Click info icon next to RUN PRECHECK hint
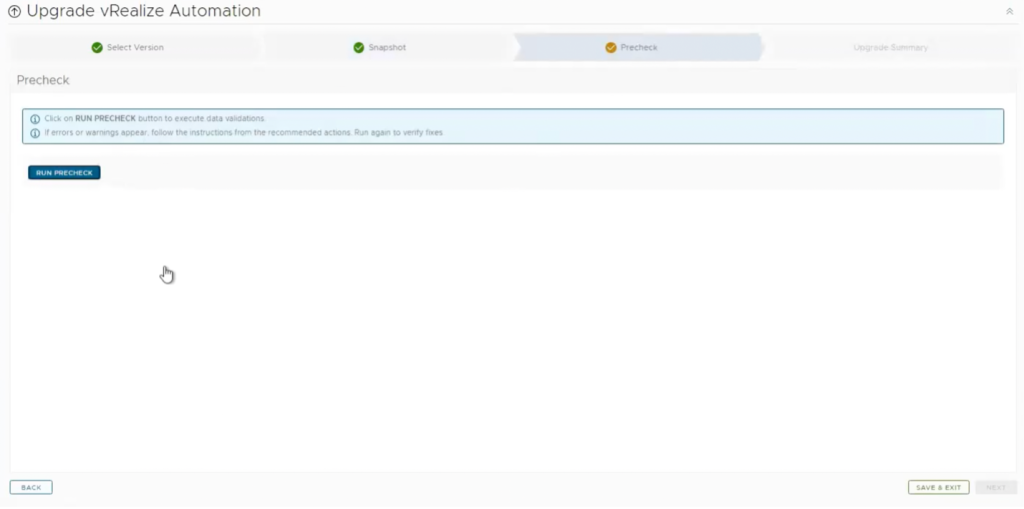The width and height of the screenshot is (1024, 509). click(35, 119)
